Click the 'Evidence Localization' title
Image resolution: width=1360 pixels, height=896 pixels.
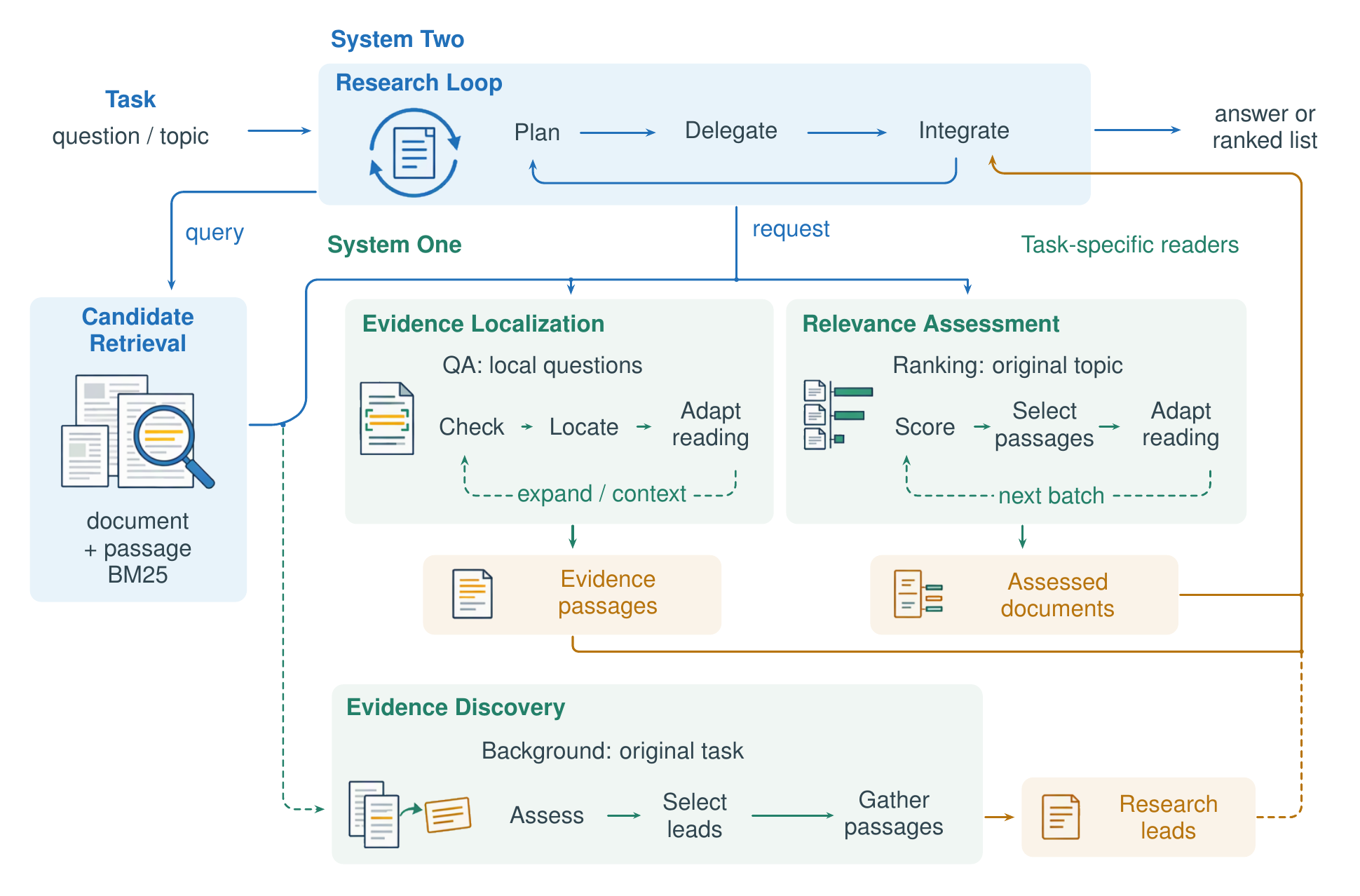point(484,324)
